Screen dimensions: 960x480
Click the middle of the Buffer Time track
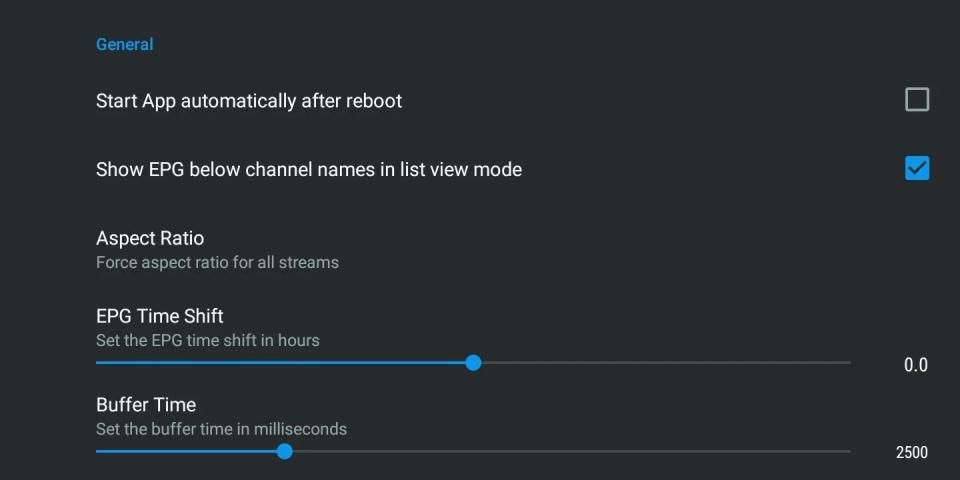coord(473,451)
